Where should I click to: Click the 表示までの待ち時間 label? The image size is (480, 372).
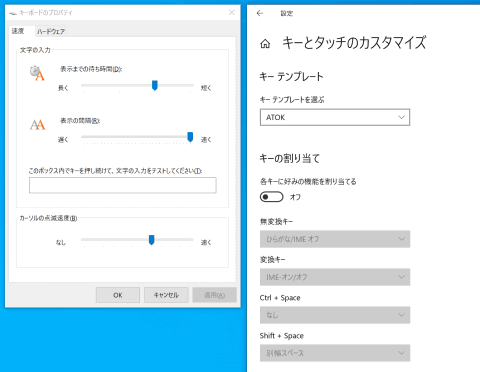(91, 69)
